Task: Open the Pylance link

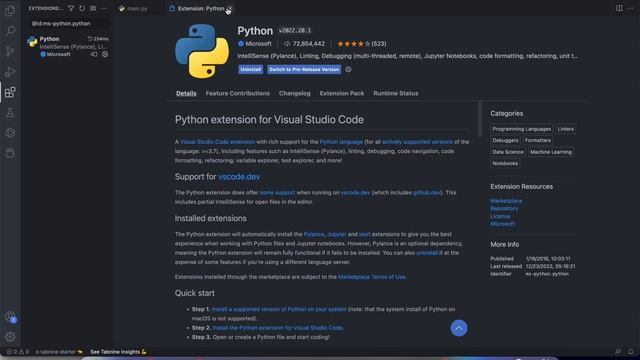Action: tap(314, 234)
